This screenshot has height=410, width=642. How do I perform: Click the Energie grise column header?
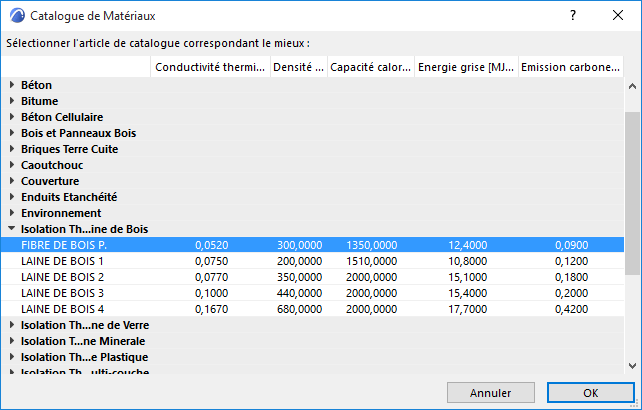[465, 67]
